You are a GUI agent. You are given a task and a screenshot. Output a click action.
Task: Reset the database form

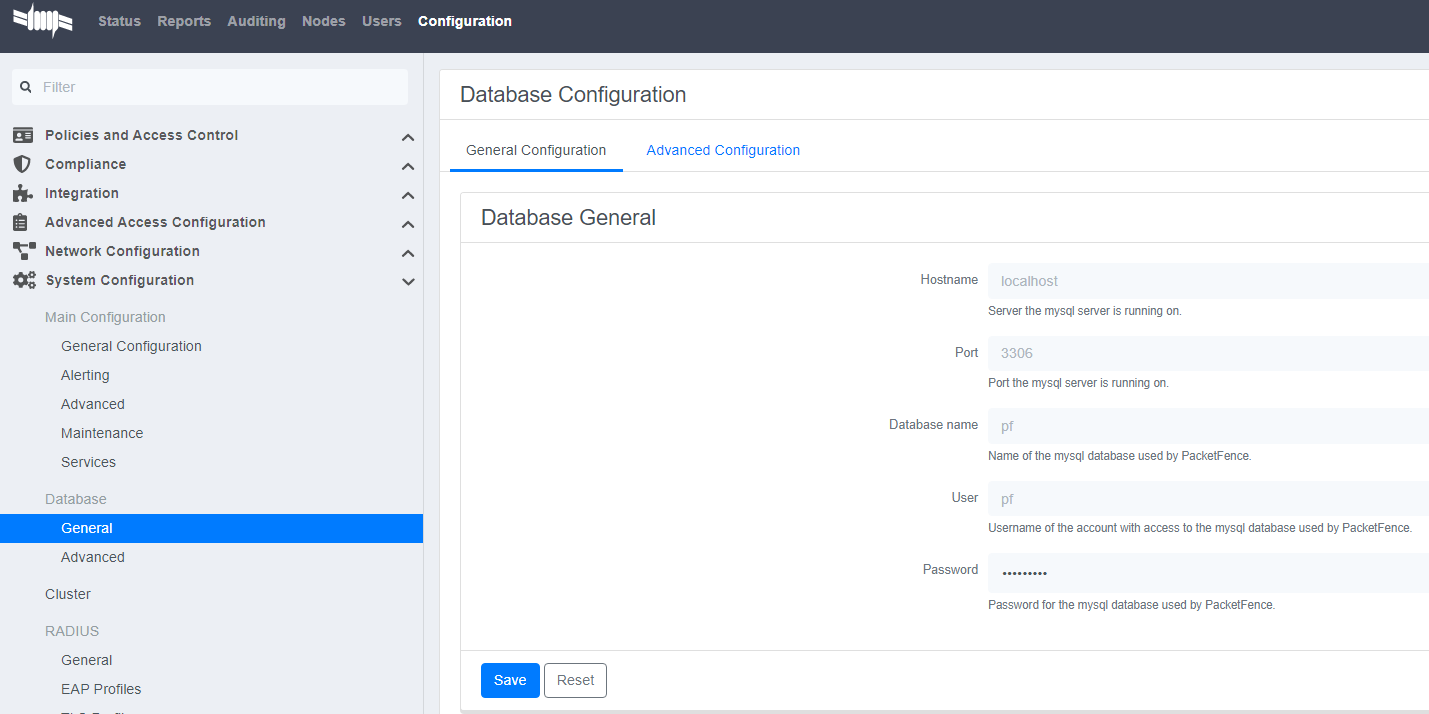[x=575, y=680]
